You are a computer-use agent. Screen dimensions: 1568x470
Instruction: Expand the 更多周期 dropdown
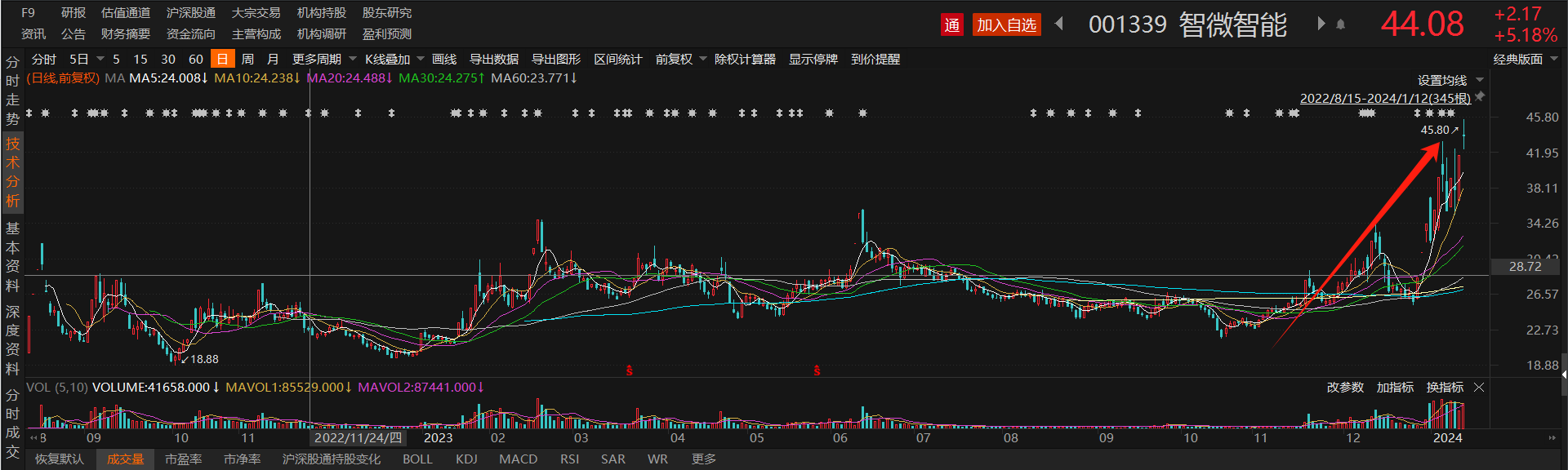click(x=324, y=59)
